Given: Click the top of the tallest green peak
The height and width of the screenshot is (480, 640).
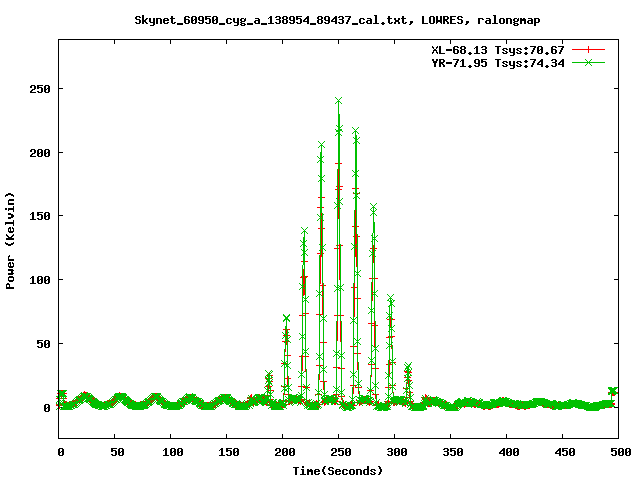Looking at the screenshot, I should click(x=339, y=101).
